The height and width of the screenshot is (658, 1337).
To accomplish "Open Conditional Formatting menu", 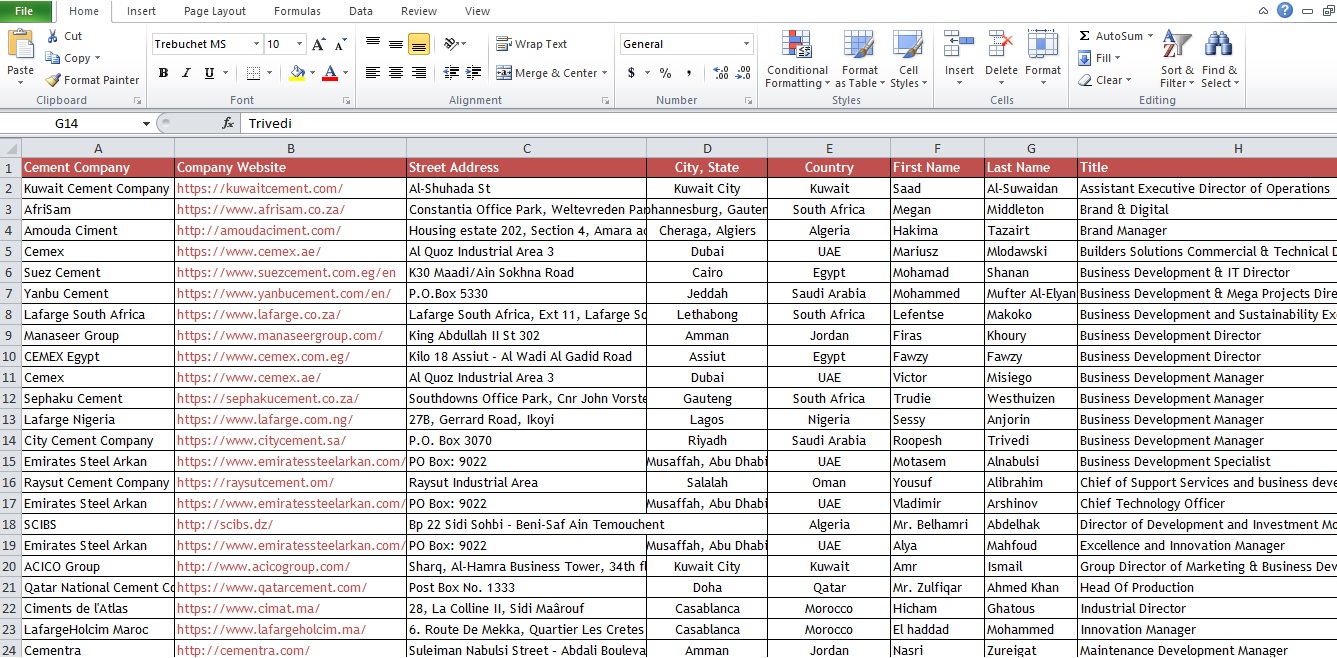I will tap(797, 59).
